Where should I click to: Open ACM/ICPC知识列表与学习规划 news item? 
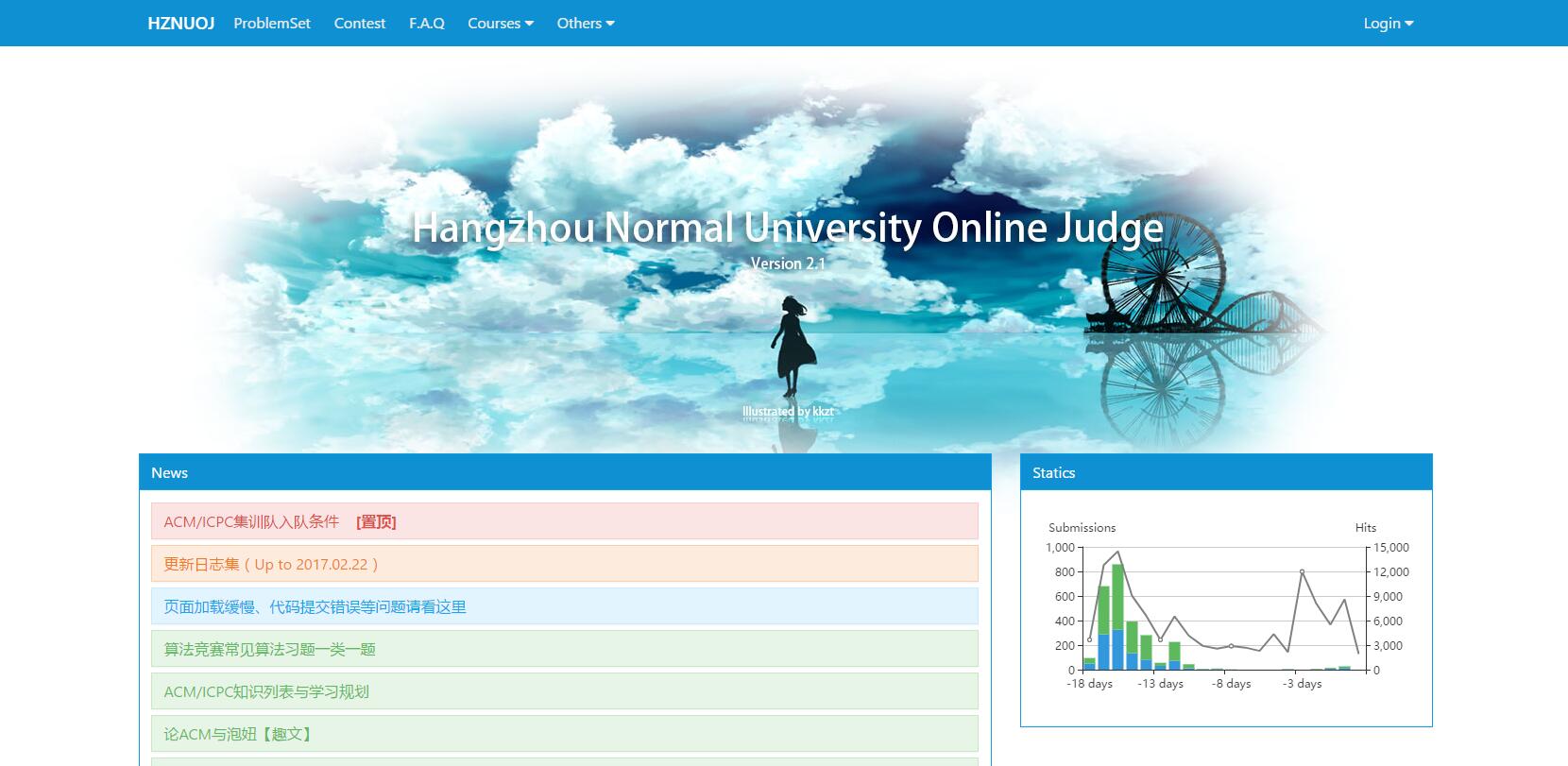click(565, 691)
